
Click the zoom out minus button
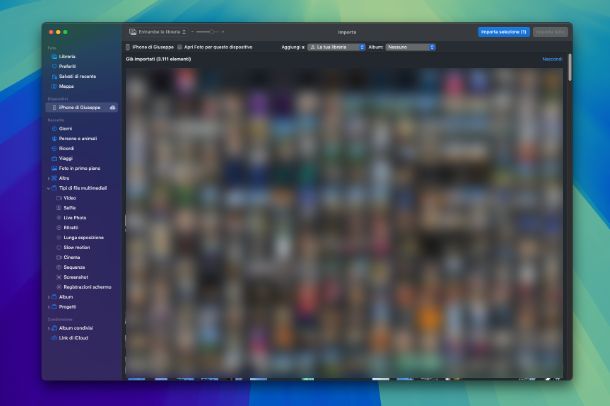pyautogui.click(x=193, y=32)
